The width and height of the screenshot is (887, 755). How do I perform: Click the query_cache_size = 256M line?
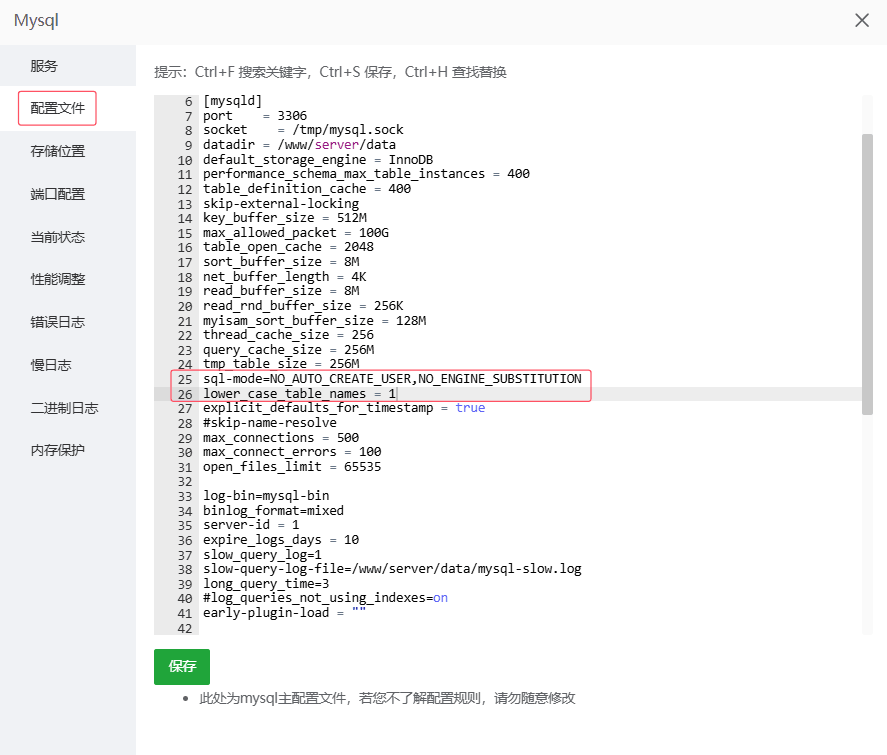[x=289, y=350]
